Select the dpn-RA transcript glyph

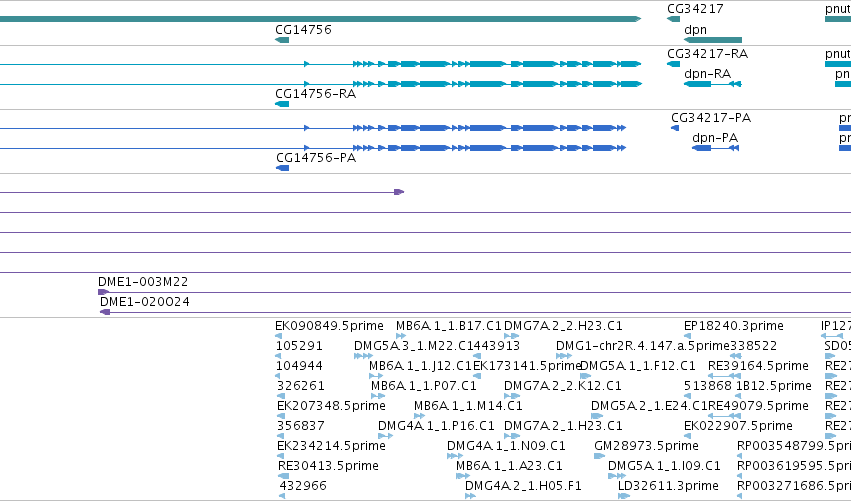(x=713, y=84)
